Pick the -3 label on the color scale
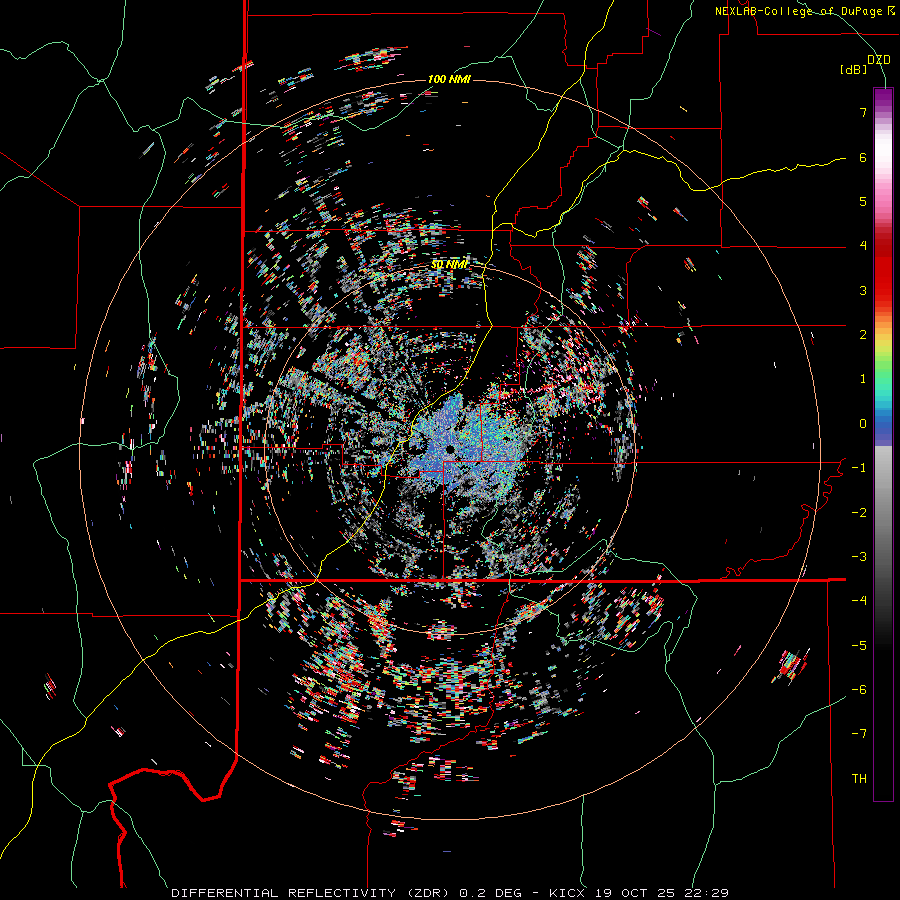 859,557
